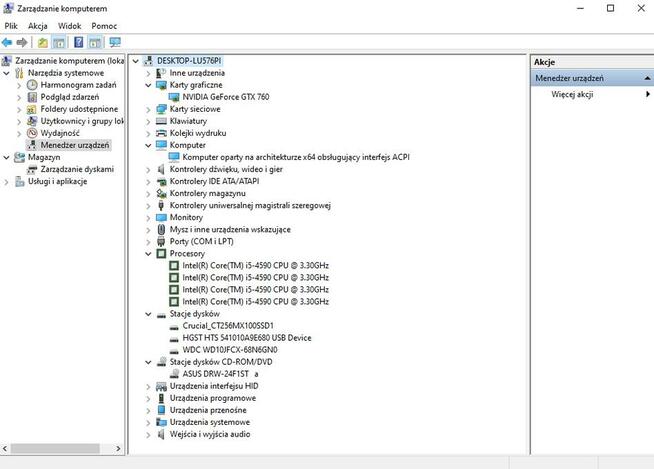
Task: Select Komputer oparty na architekturze x64 entry
Action: coord(296,157)
